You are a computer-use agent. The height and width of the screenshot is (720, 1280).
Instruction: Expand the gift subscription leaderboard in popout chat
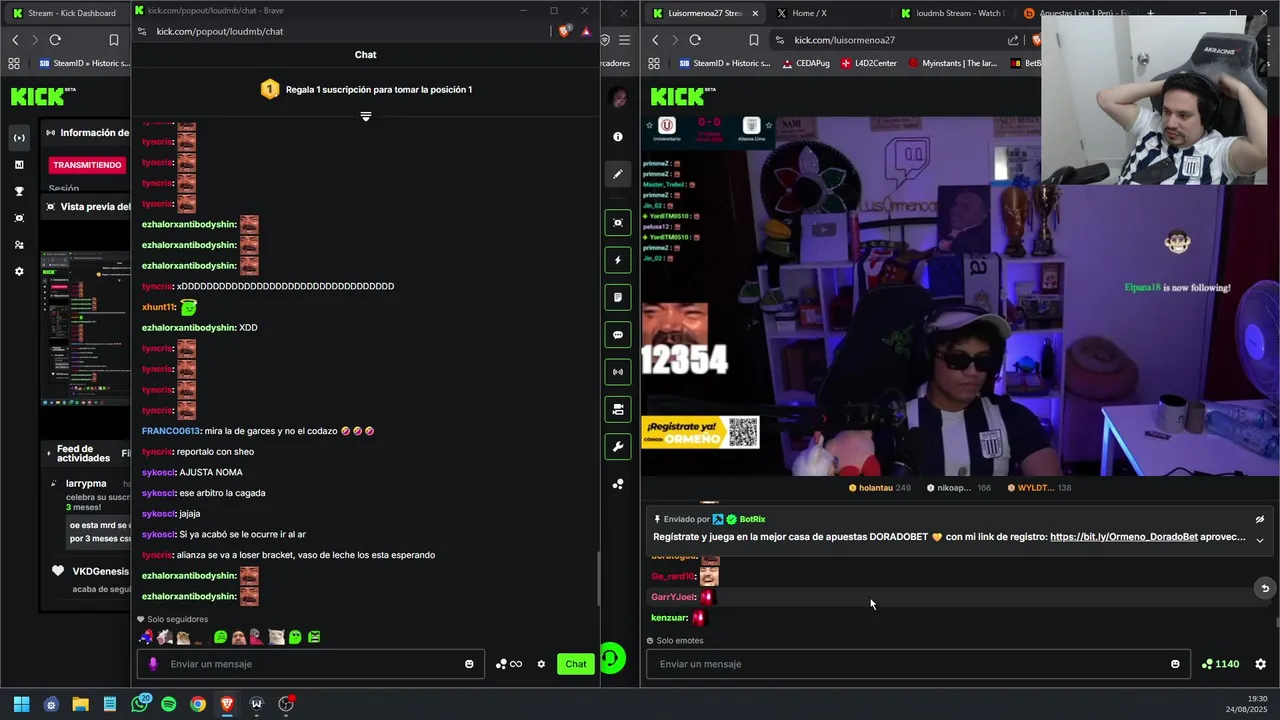point(366,116)
